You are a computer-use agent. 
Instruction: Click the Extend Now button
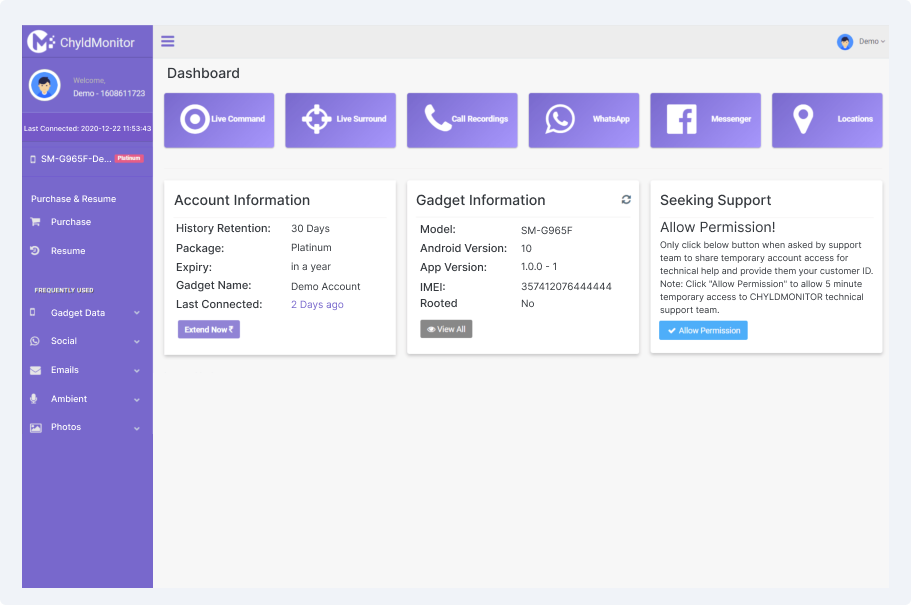tap(208, 329)
